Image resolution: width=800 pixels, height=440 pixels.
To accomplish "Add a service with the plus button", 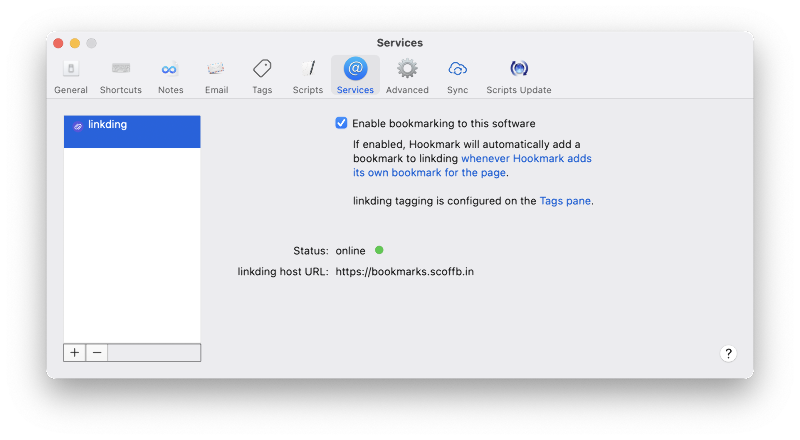I will pyautogui.click(x=74, y=353).
